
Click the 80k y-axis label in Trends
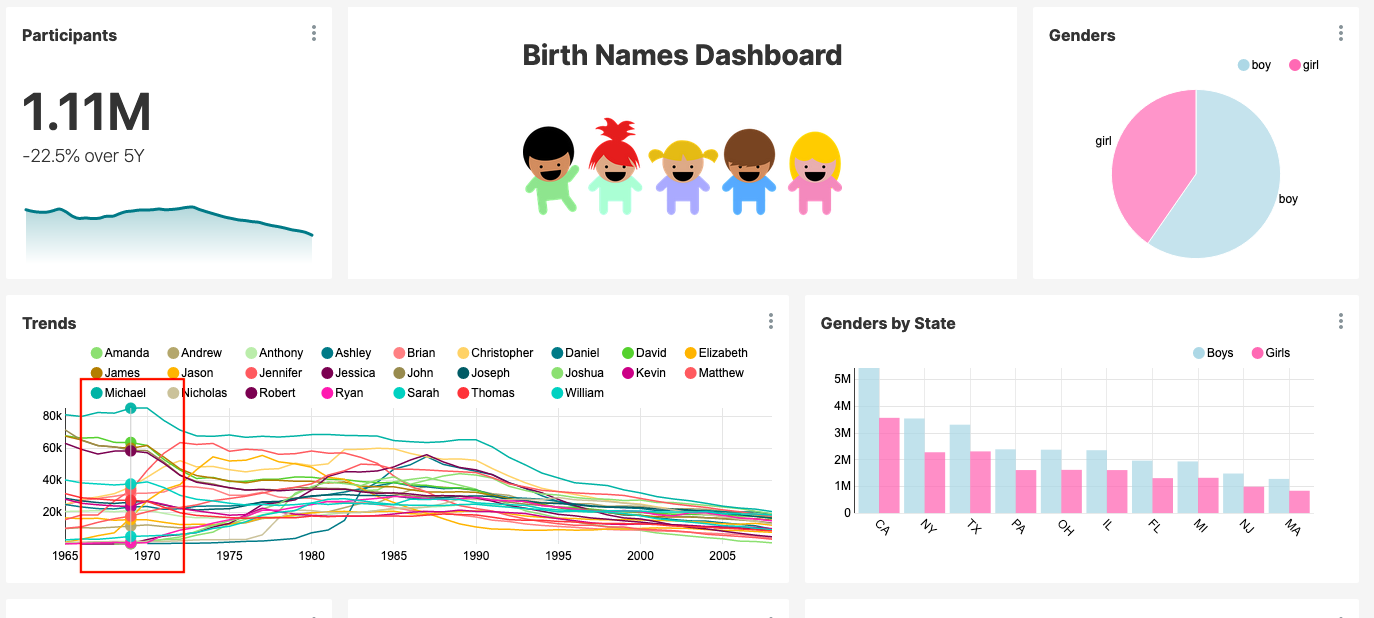52,415
